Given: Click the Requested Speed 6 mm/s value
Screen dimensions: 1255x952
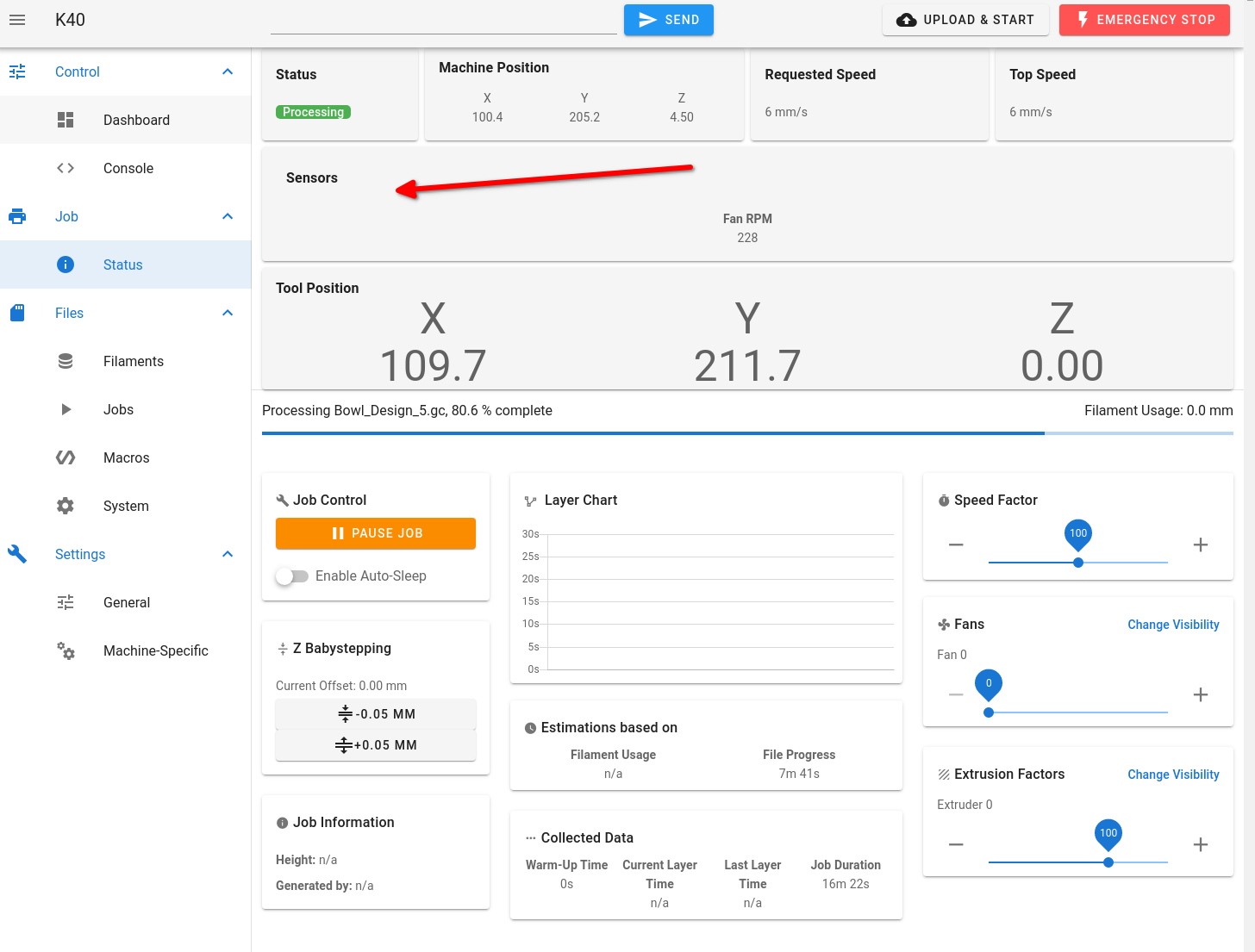Looking at the screenshot, I should 786,112.
